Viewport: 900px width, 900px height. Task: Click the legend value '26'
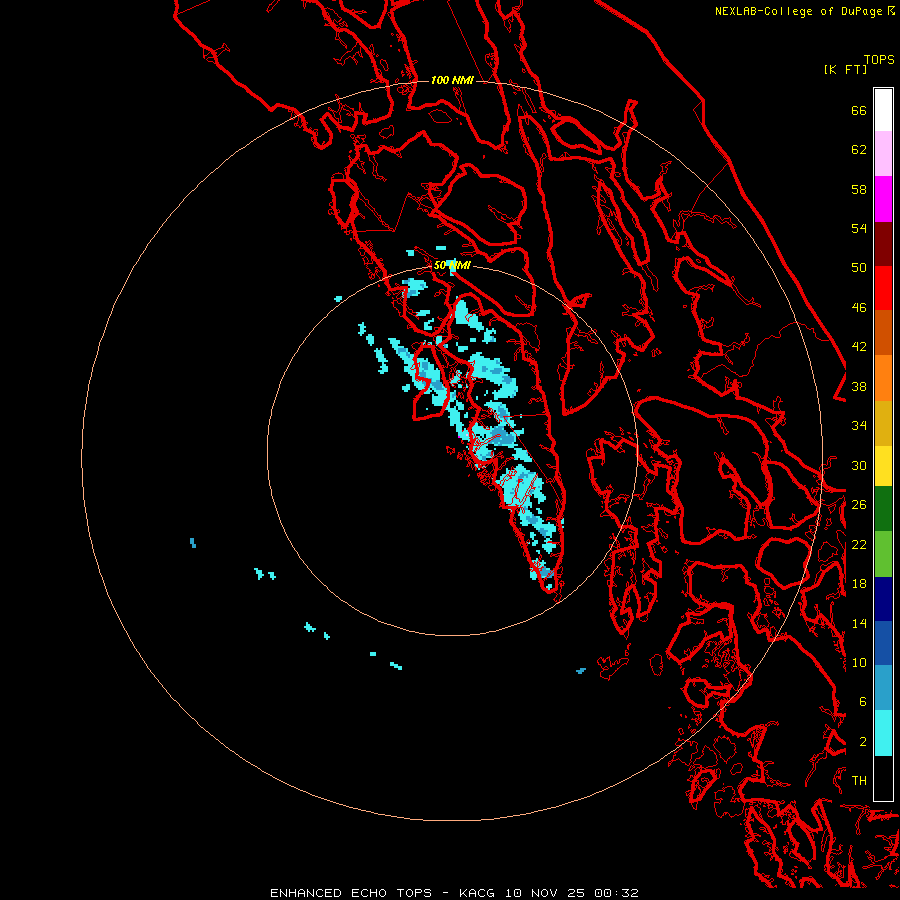tap(859, 505)
